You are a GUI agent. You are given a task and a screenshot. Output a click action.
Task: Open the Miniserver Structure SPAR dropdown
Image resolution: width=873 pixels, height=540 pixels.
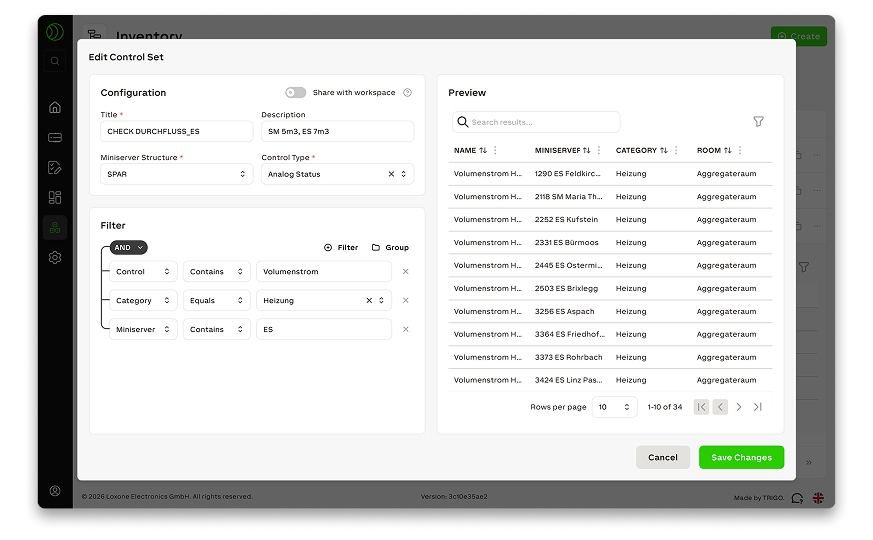coord(176,174)
